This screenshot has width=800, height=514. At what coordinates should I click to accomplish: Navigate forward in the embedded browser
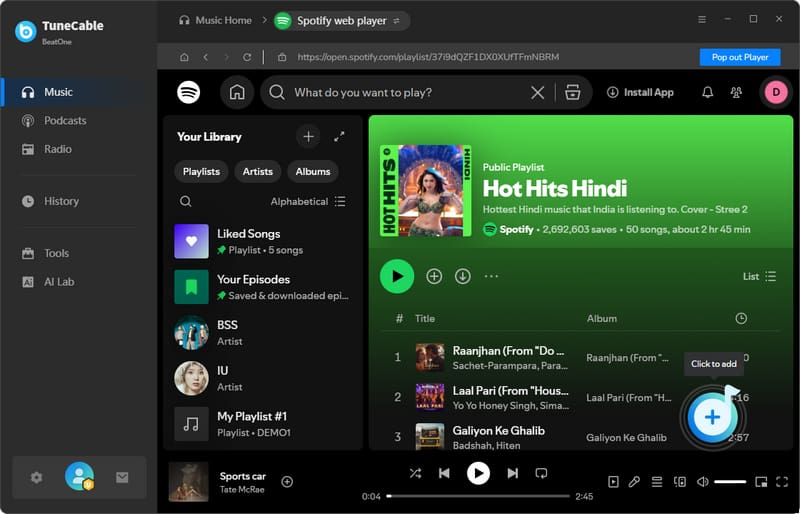coord(227,57)
